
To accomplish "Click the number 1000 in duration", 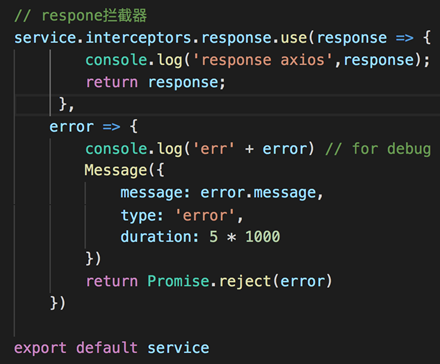I will coord(263,237).
